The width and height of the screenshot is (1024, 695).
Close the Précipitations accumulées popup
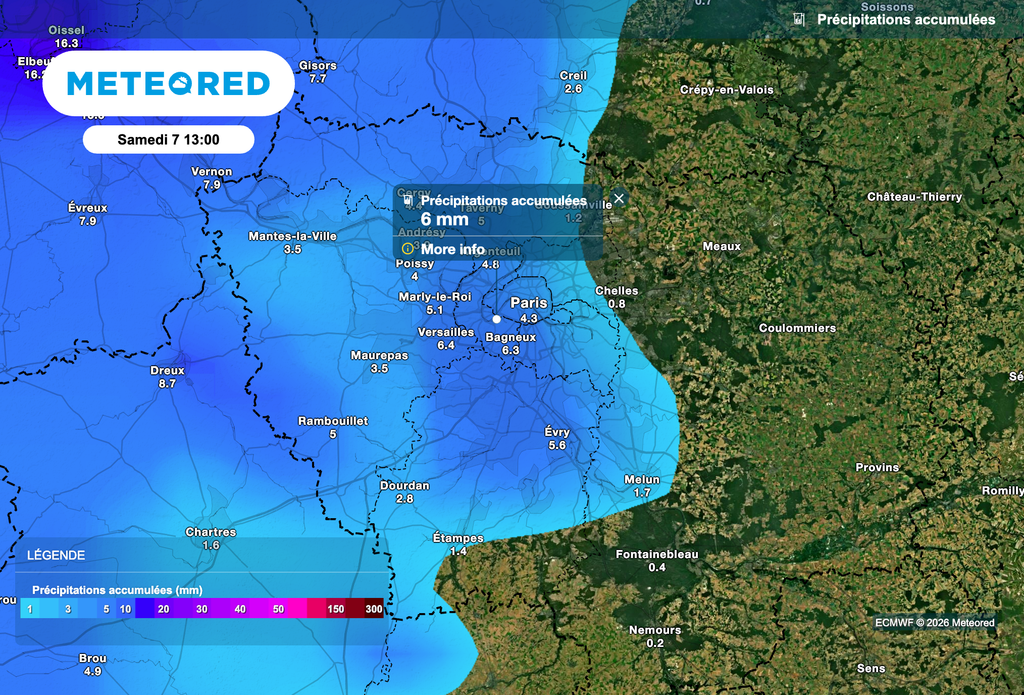619,199
